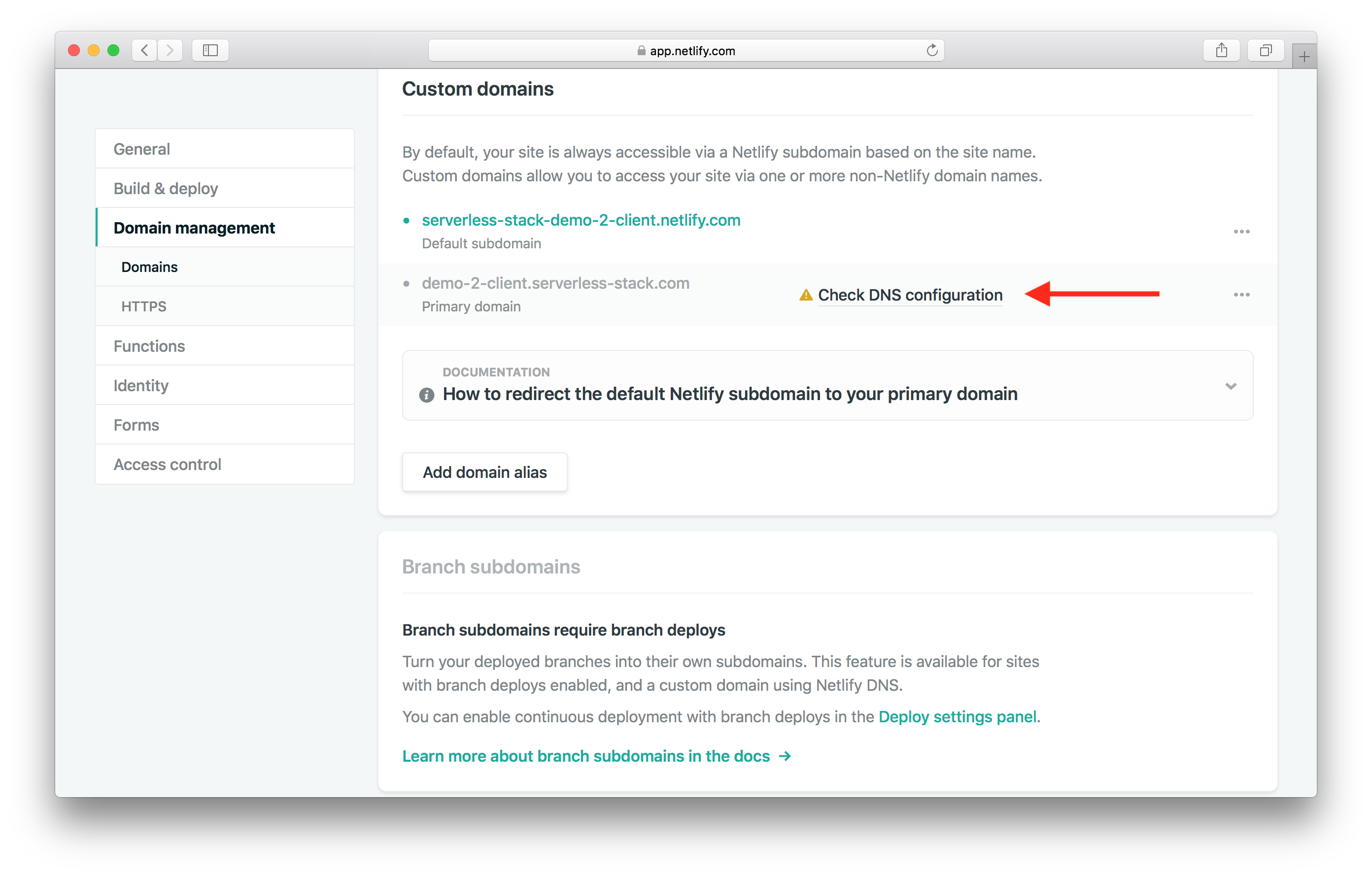The width and height of the screenshot is (1372, 876).
Task: Open options menu for primary domain row
Action: point(1241,295)
